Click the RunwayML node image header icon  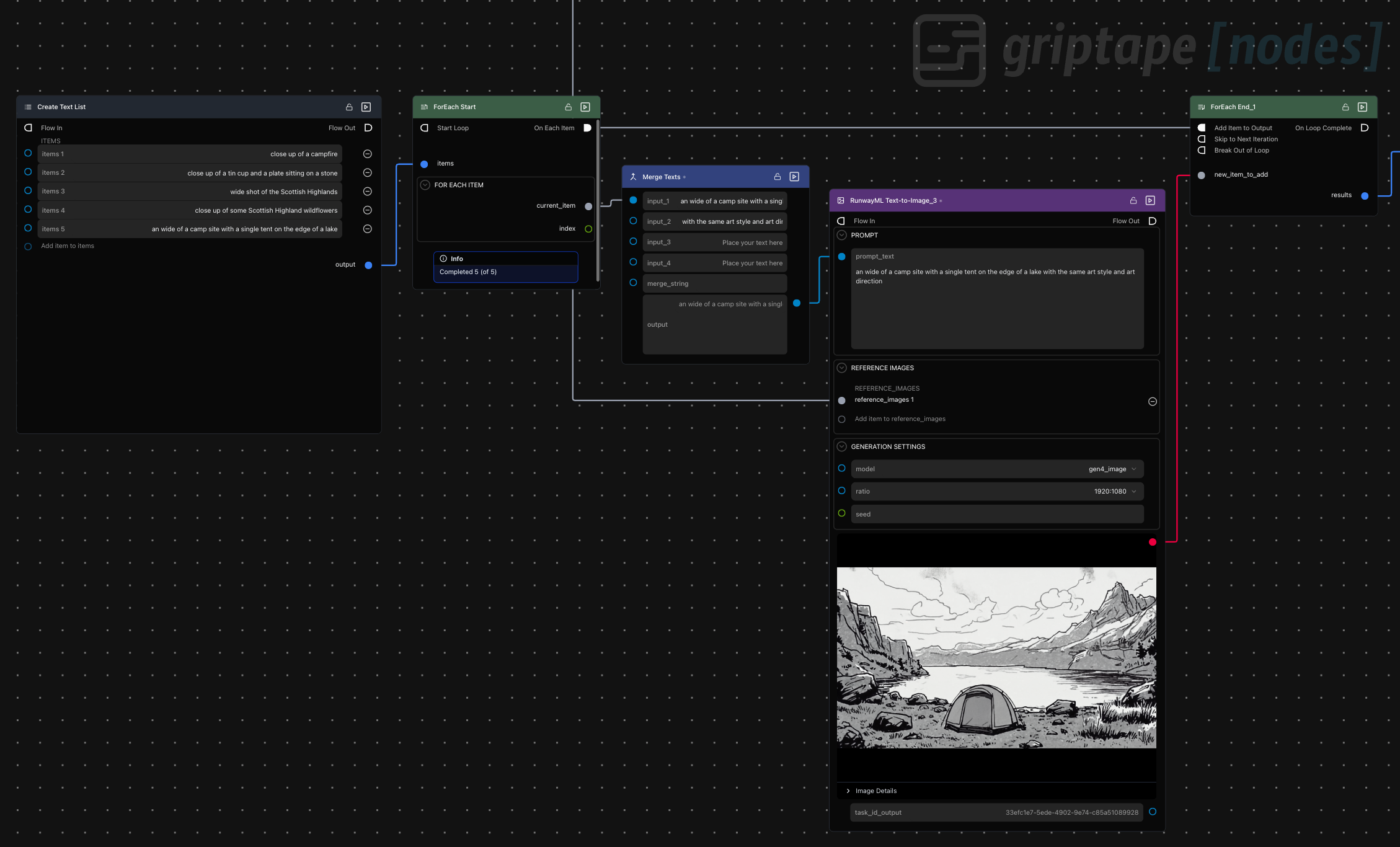pyautogui.click(x=841, y=200)
